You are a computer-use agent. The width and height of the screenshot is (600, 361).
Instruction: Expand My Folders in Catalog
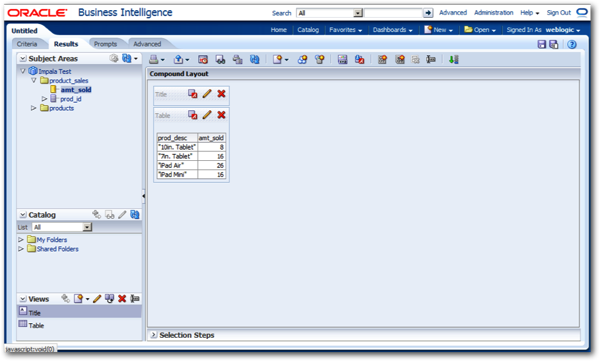21,240
